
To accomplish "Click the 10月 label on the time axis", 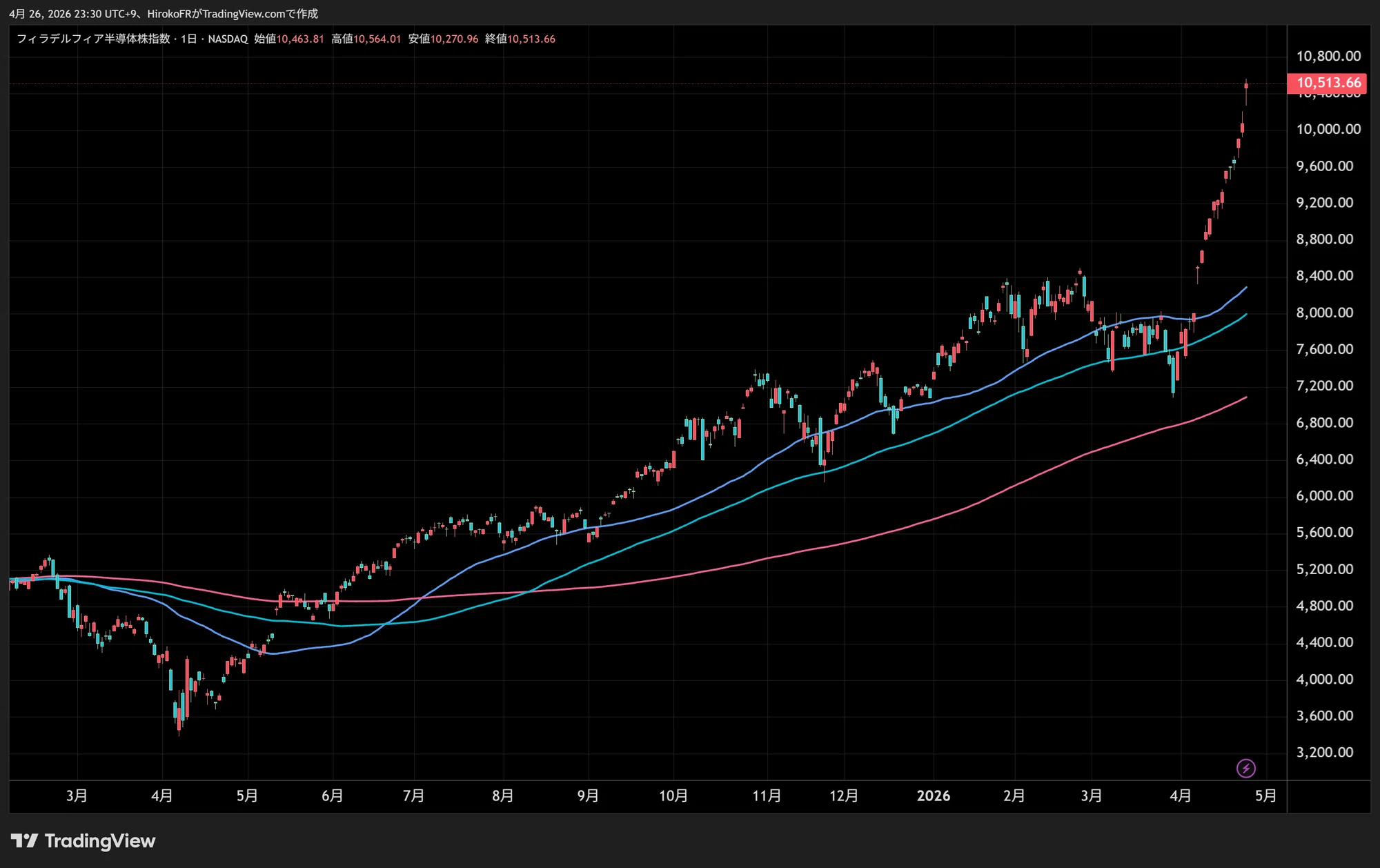I will click(674, 796).
